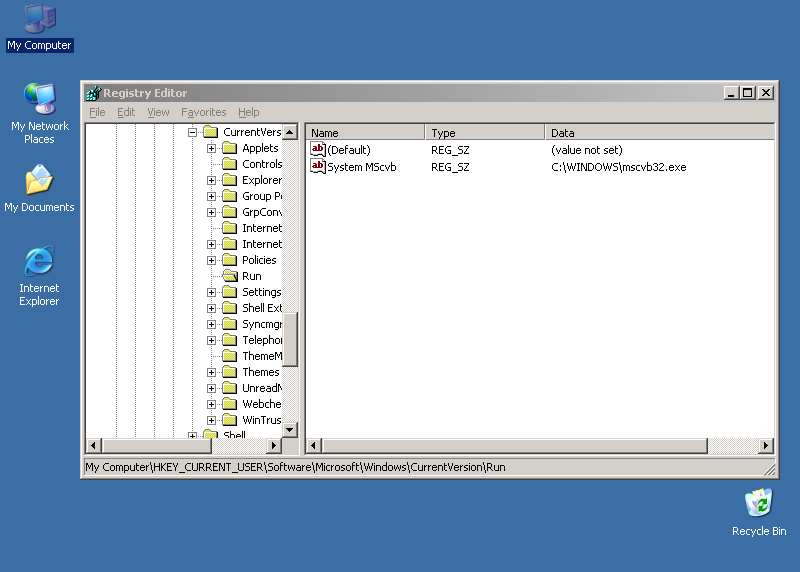Screen dimensions: 800x572
Task: Select the Recycle Bin icon
Action: [x=758, y=504]
